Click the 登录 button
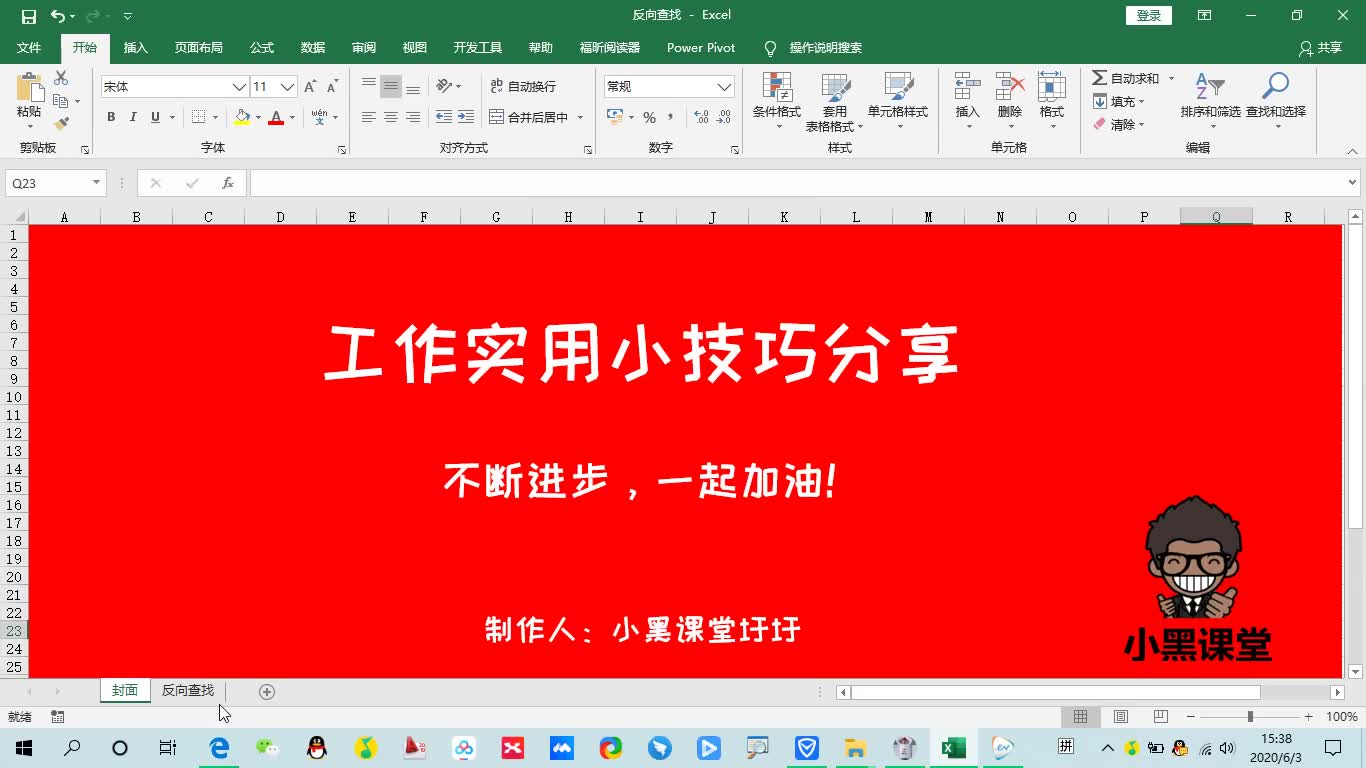 coord(1147,15)
